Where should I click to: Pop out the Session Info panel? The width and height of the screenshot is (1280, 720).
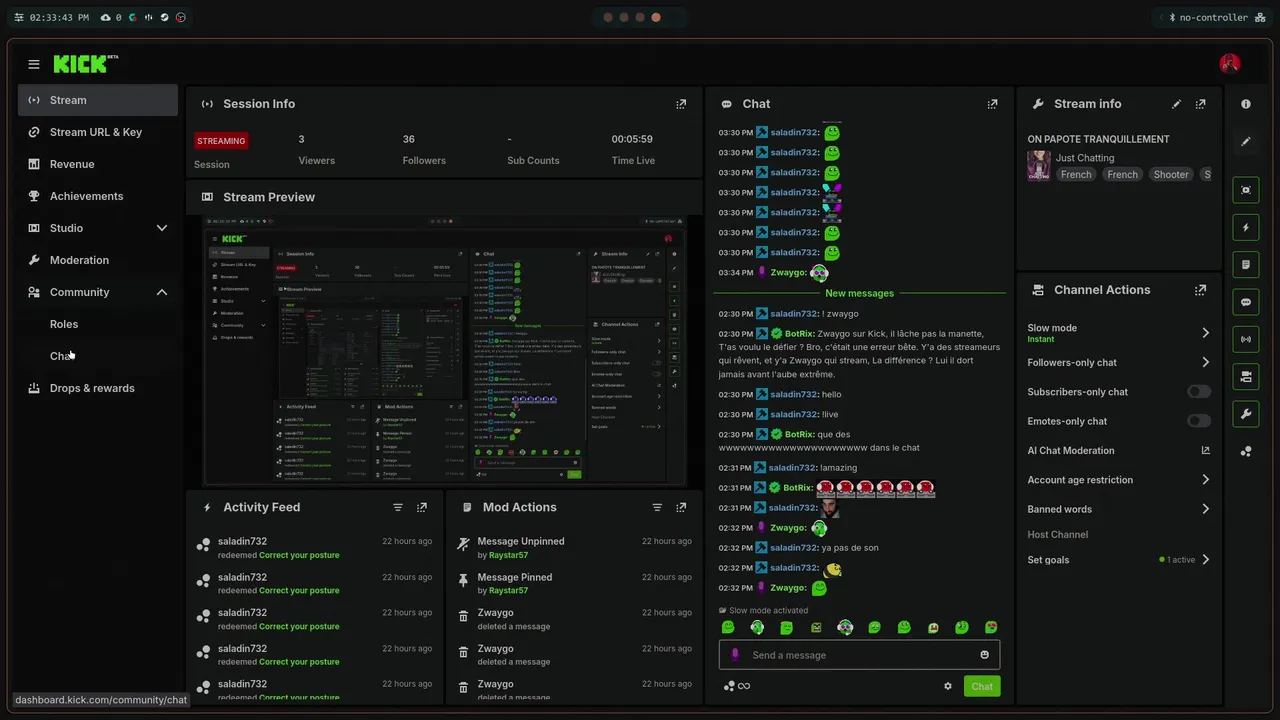pyautogui.click(x=681, y=104)
